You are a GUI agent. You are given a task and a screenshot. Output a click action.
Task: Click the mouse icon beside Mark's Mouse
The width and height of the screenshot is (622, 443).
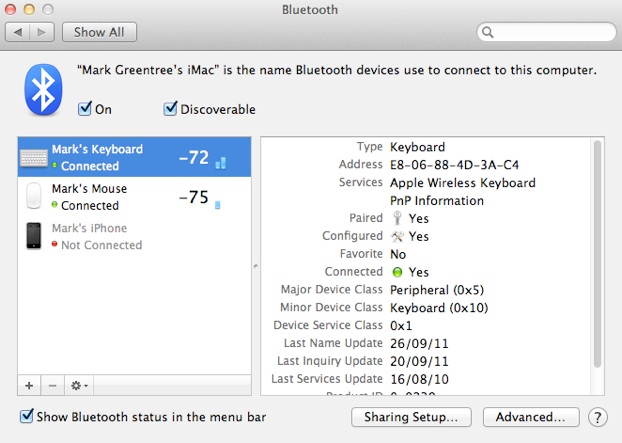(33, 196)
